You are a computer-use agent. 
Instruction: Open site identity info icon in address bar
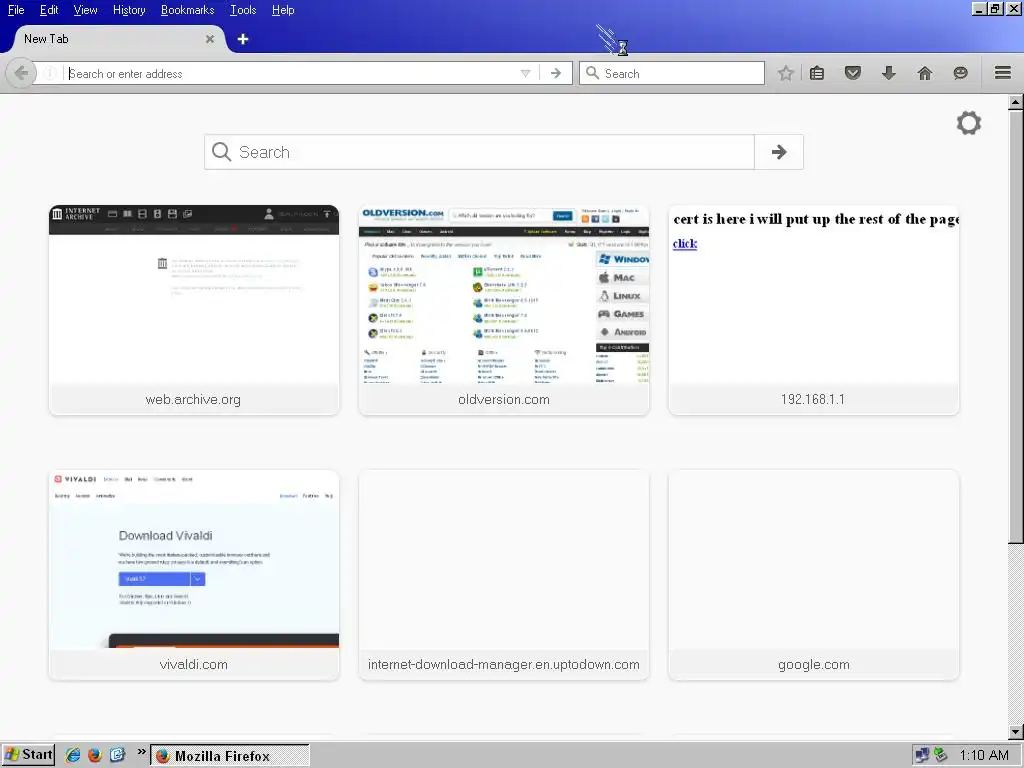(x=50, y=73)
